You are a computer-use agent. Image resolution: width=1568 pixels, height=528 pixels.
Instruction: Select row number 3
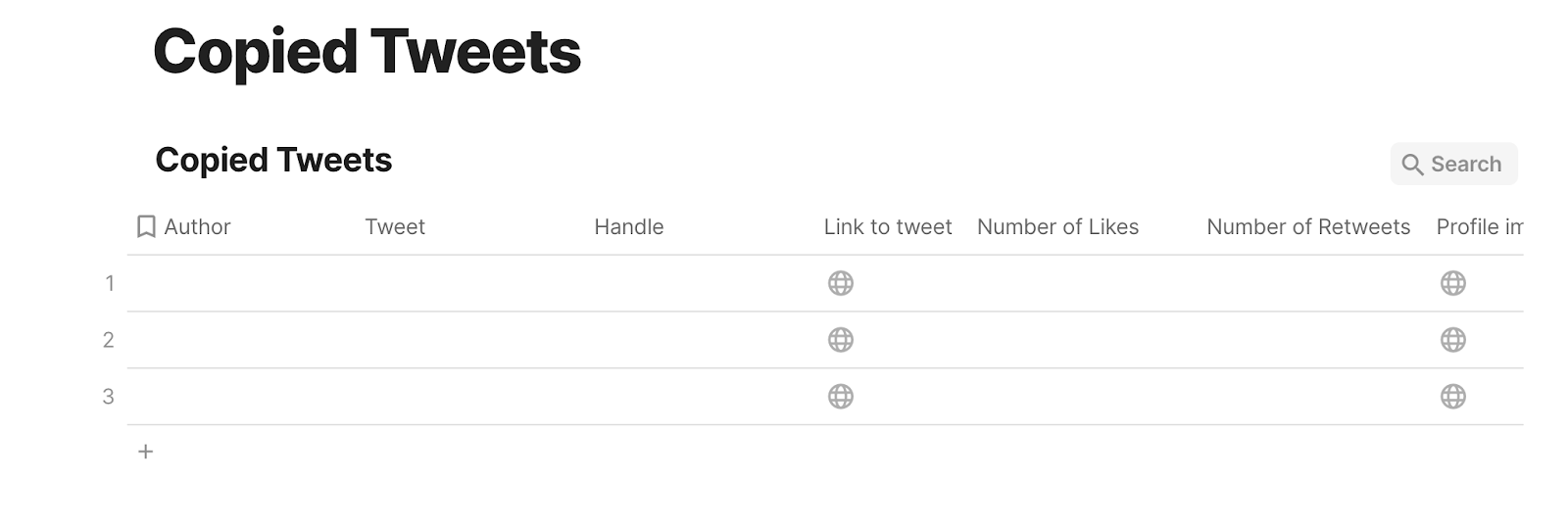coord(109,397)
